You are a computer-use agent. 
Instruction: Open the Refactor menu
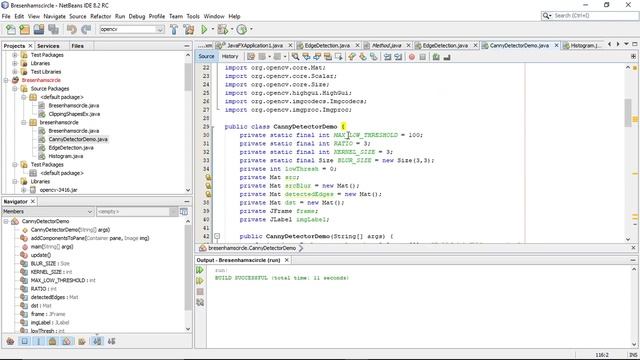pos(100,16)
